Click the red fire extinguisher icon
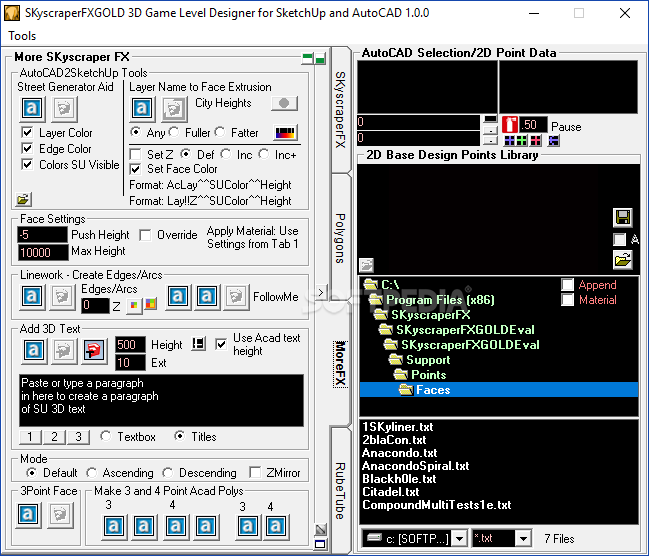This screenshot has height=556, width=649. [510, 125]
